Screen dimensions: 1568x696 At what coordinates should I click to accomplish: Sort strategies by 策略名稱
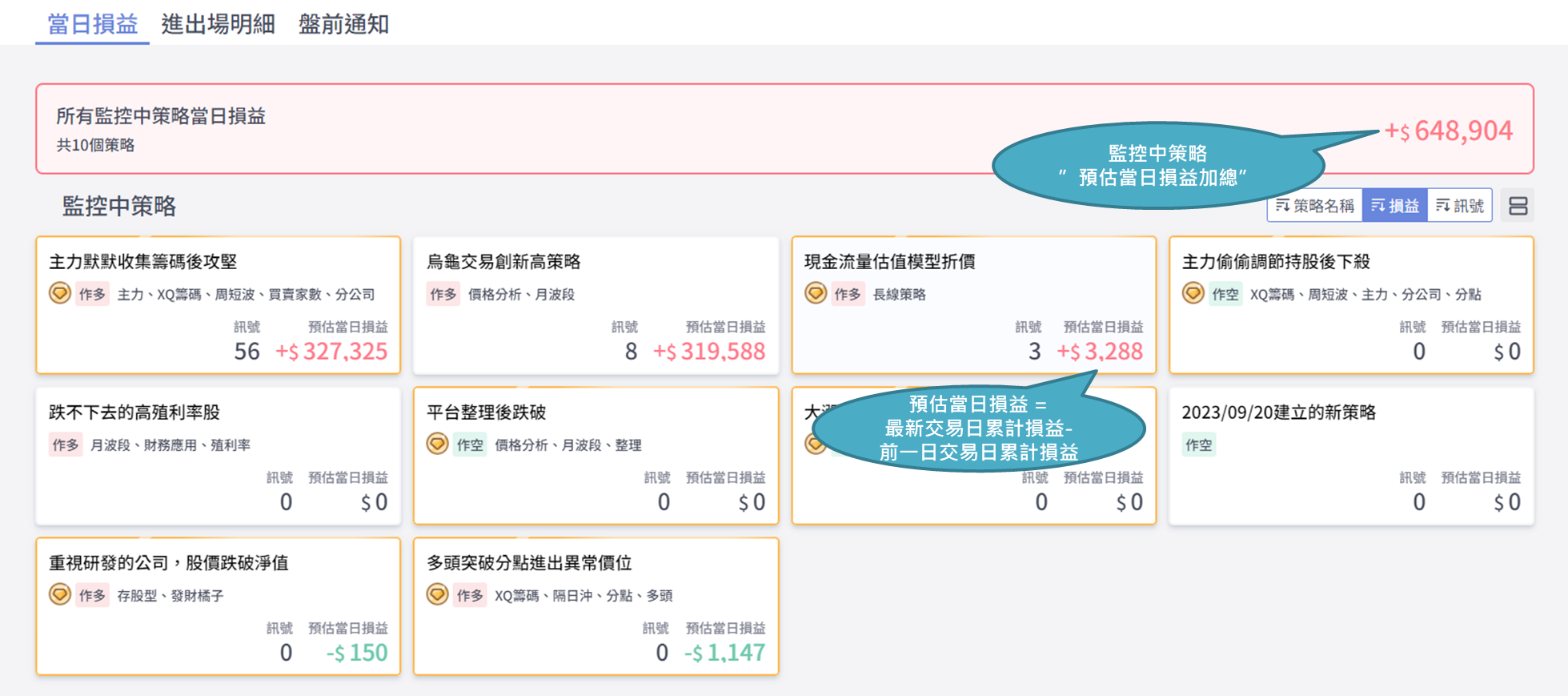[x=1315, y=206]
